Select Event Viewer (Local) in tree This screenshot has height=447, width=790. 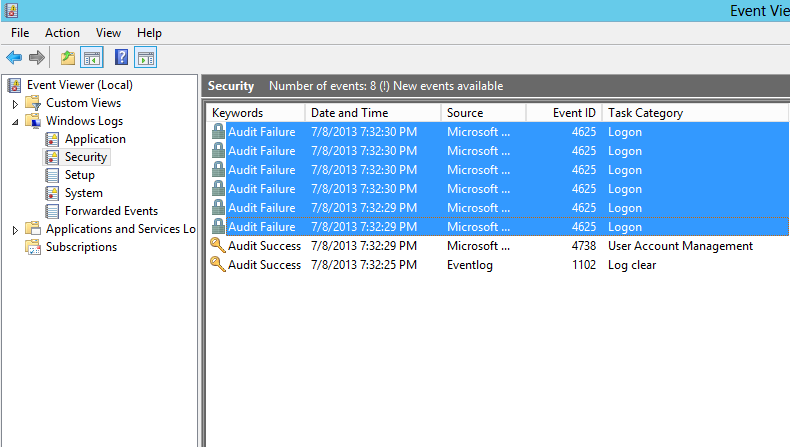click(80, 85)
